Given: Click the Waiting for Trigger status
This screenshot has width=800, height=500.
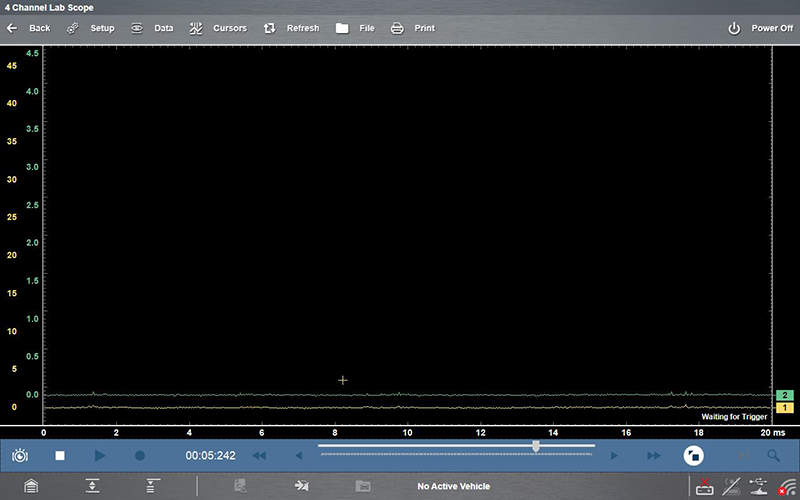Looking at the screenshot, I should pyautogui.click(x=734, y=417).
